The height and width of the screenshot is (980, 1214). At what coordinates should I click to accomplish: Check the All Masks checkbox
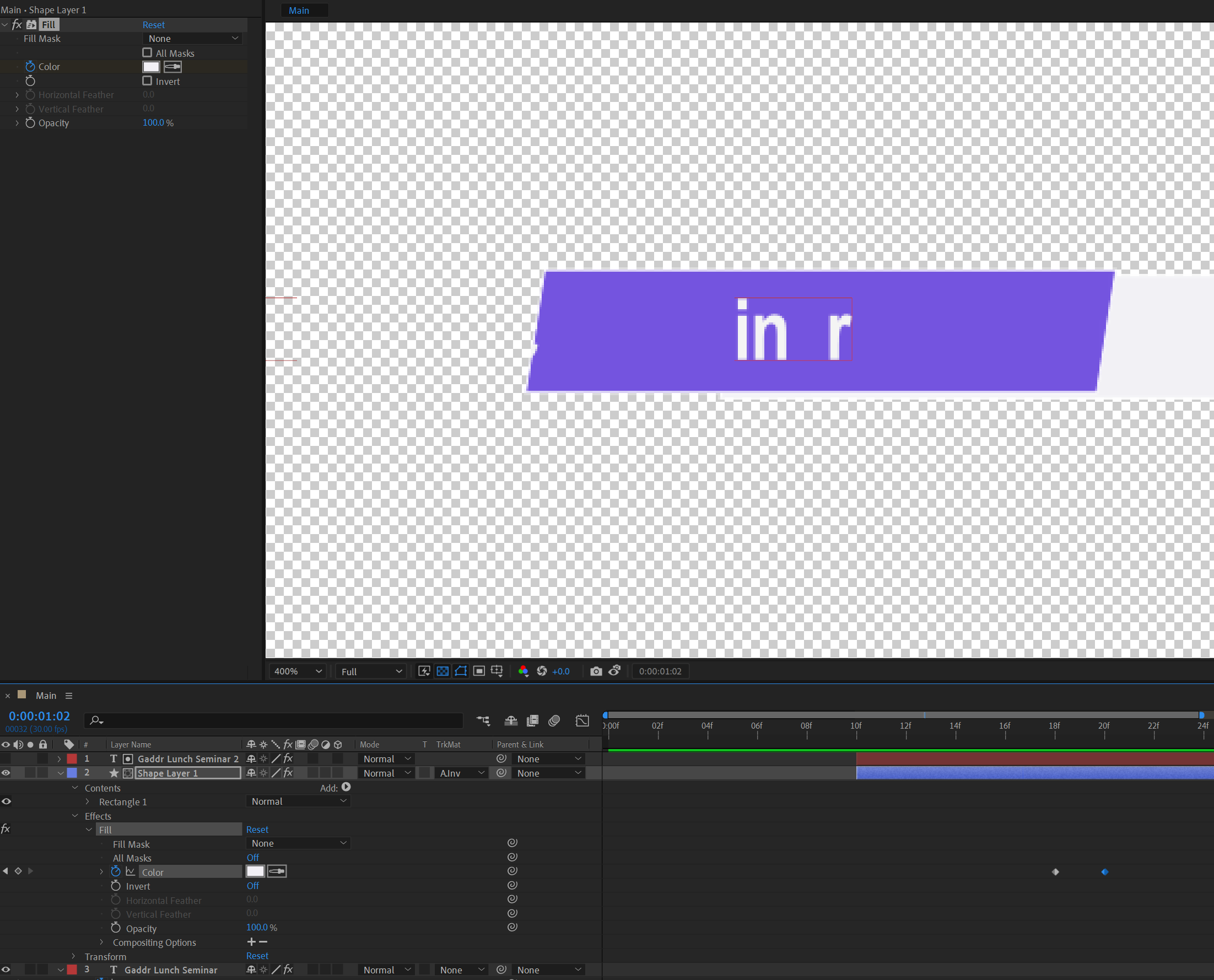147,52
